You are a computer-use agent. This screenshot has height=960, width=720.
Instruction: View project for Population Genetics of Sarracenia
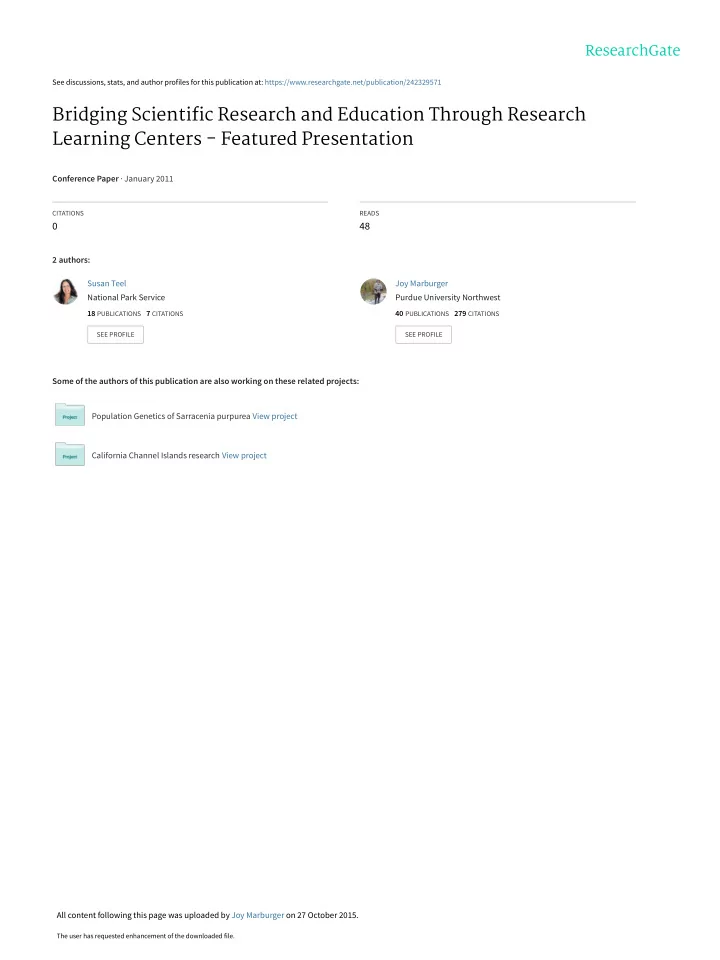point(275,416)
